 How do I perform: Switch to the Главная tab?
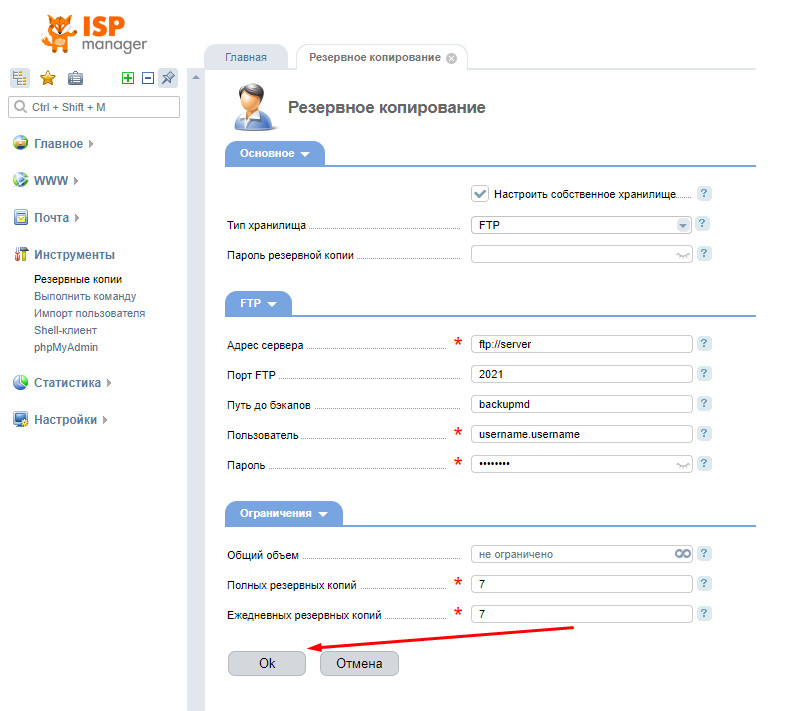[246, 57]
